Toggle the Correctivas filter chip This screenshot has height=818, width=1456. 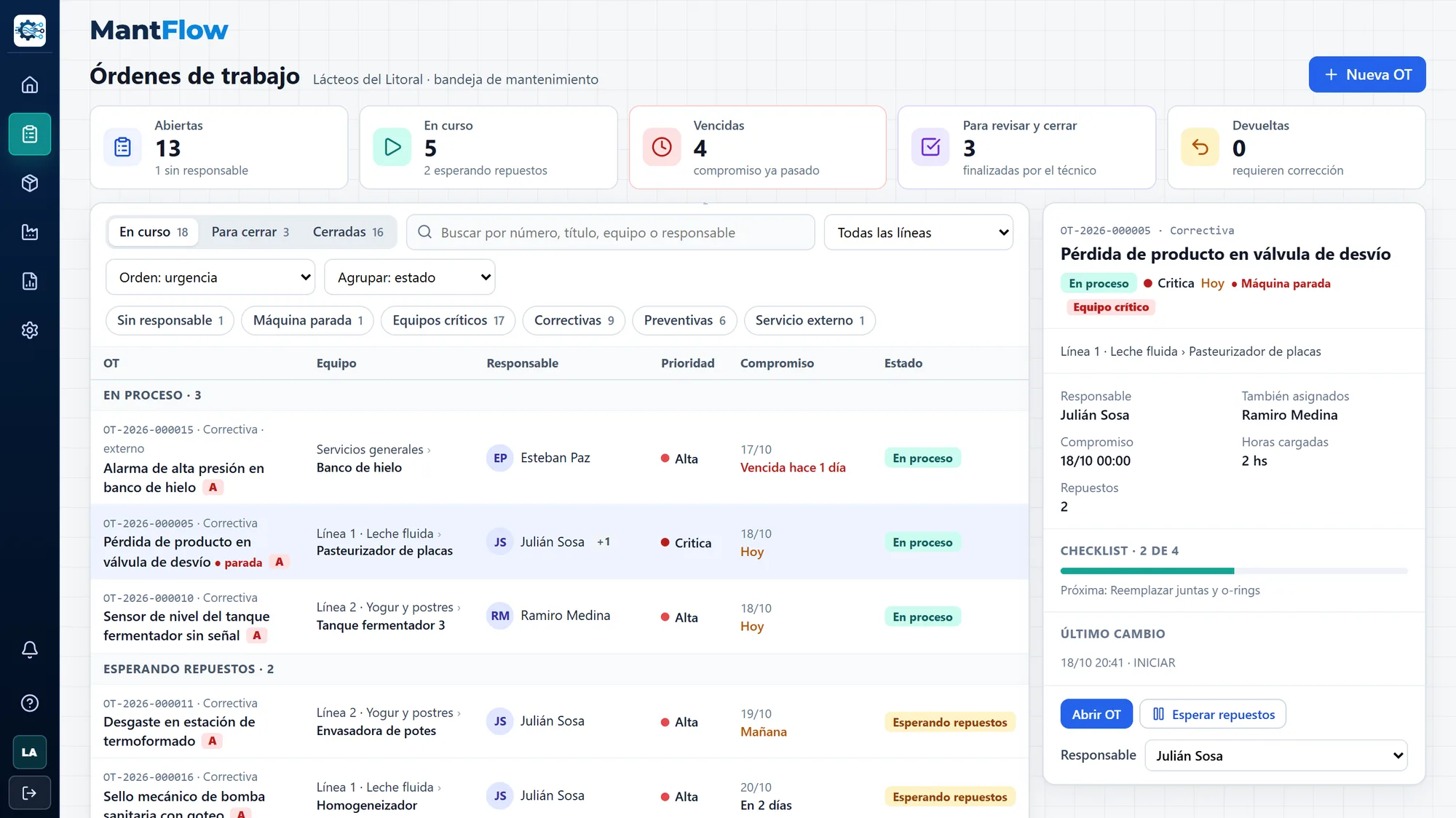coord(574,320)
